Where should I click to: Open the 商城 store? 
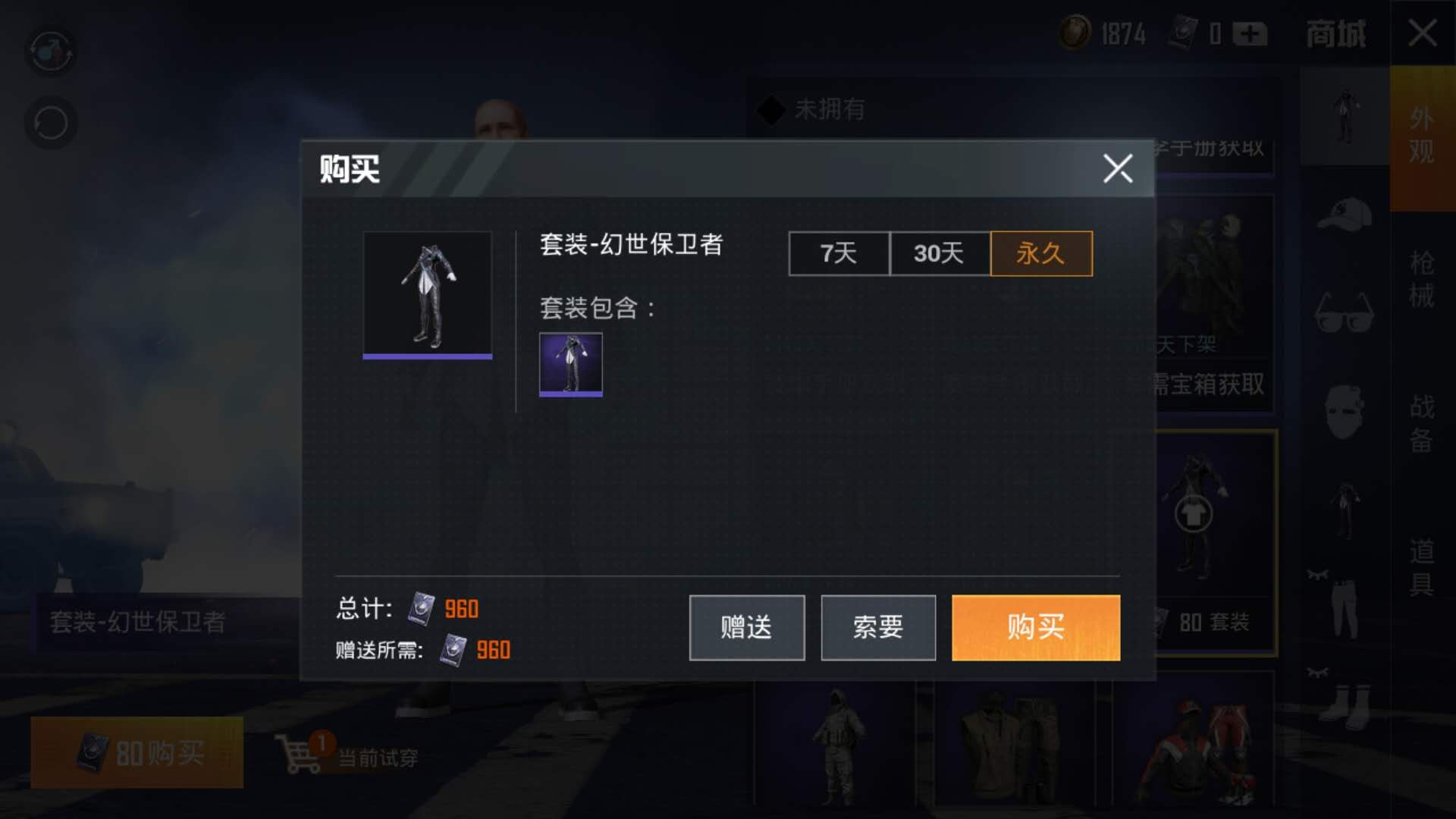1336,34
